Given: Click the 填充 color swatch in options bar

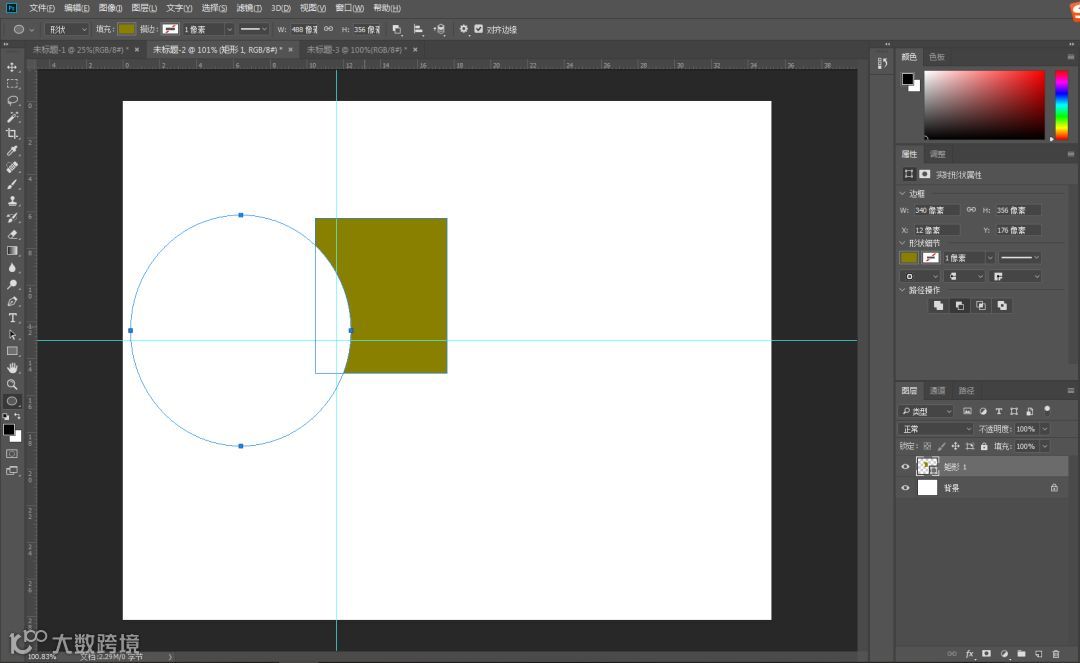Looking at the screenshot, I should (127, 30).
